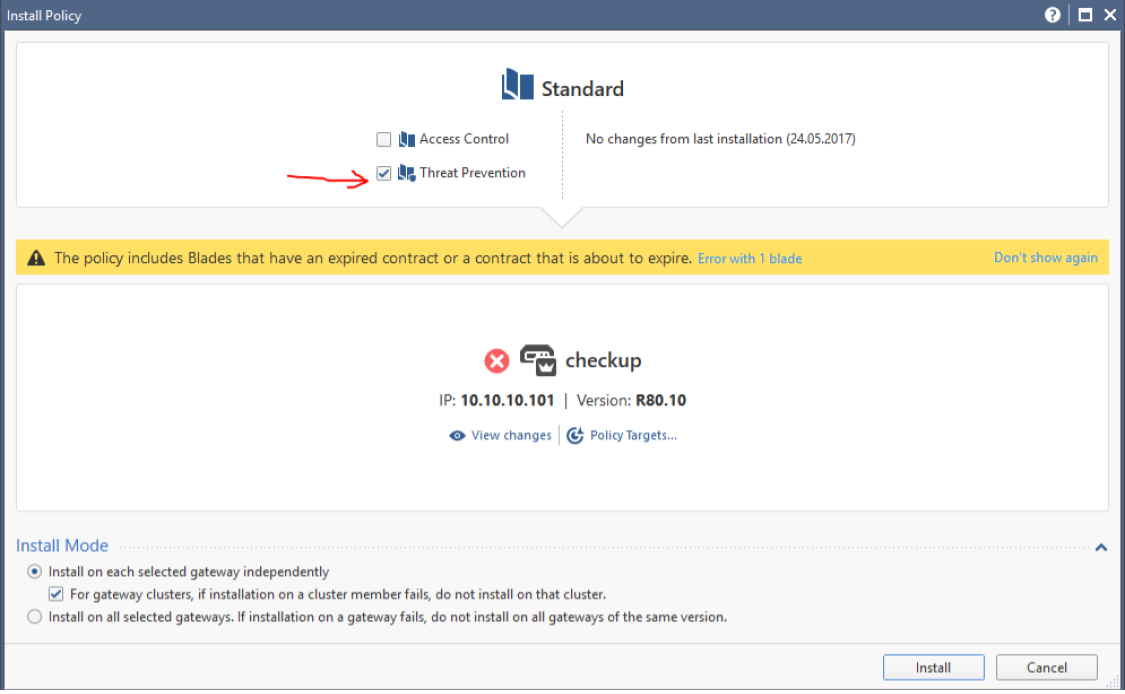This screenshot has width=1125, height=694.
Task: Click the eye icon beside View changes
Action: [457, 436]
